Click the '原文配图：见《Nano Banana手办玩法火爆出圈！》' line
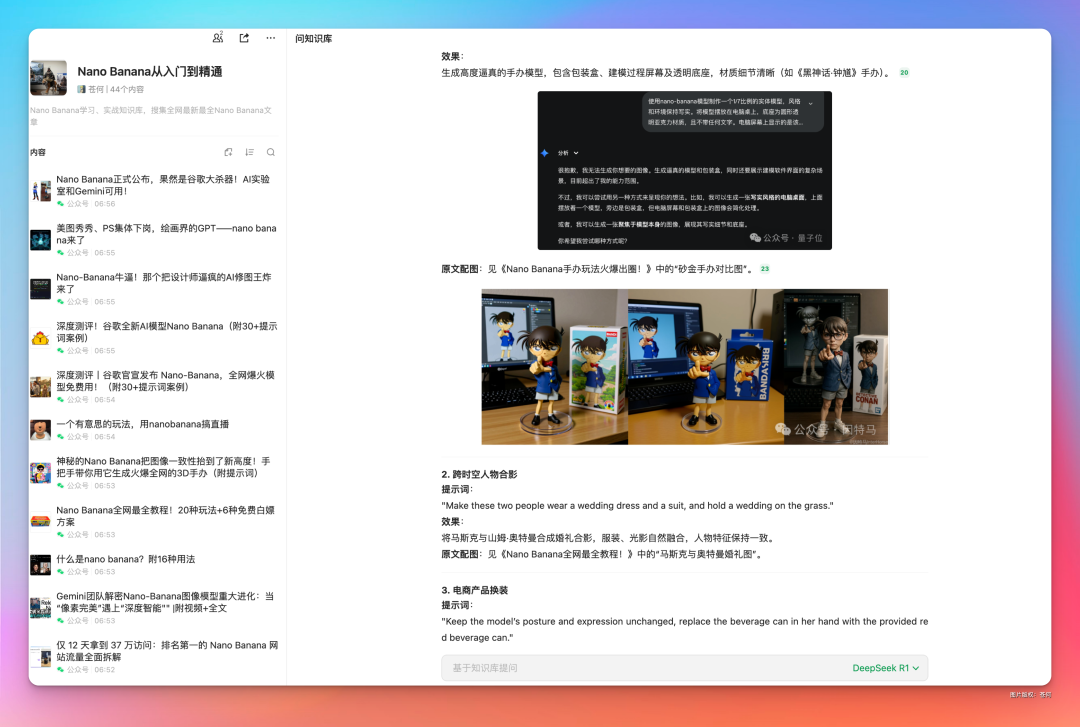 598,269
